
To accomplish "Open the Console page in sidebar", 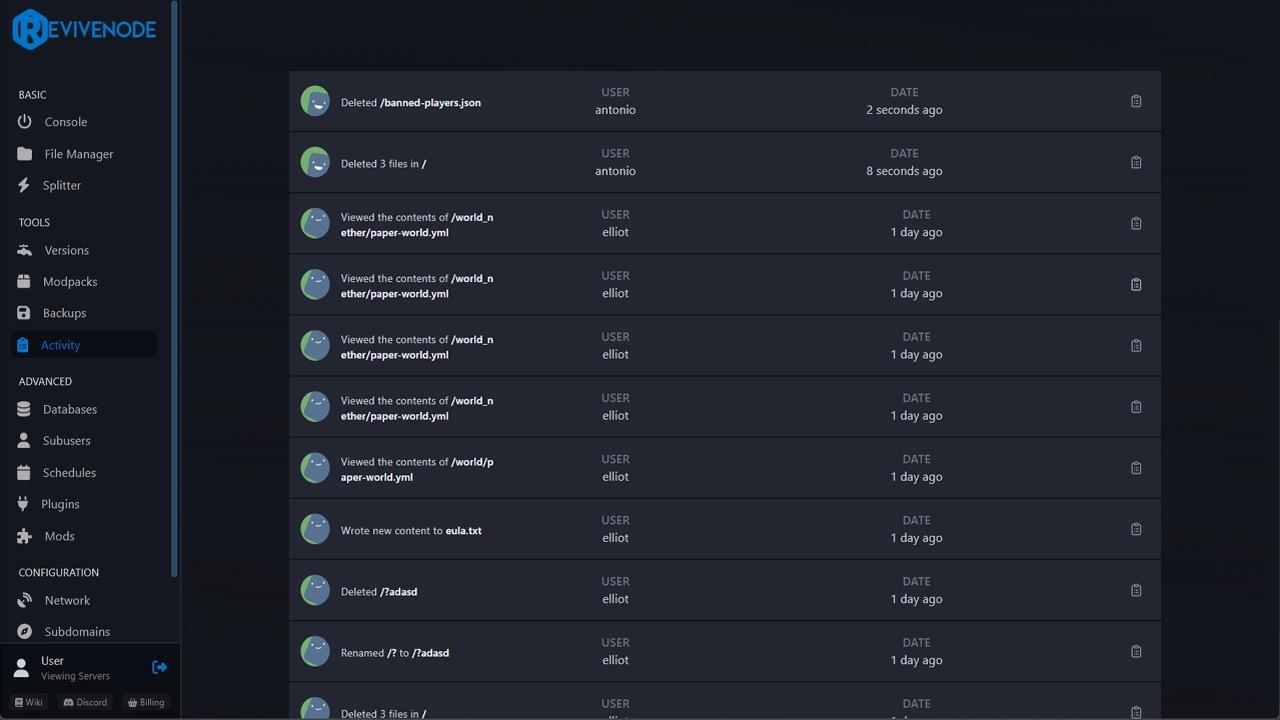I will click(65, 122).
